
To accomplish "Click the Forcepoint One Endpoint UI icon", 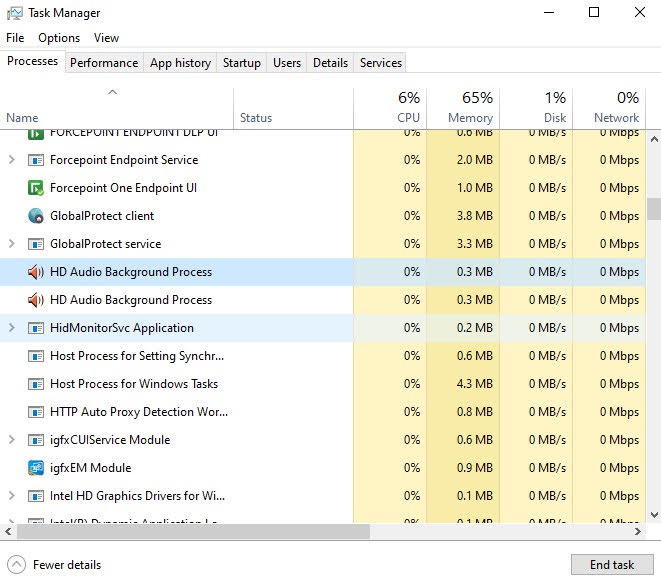I will tap(36, 188).
